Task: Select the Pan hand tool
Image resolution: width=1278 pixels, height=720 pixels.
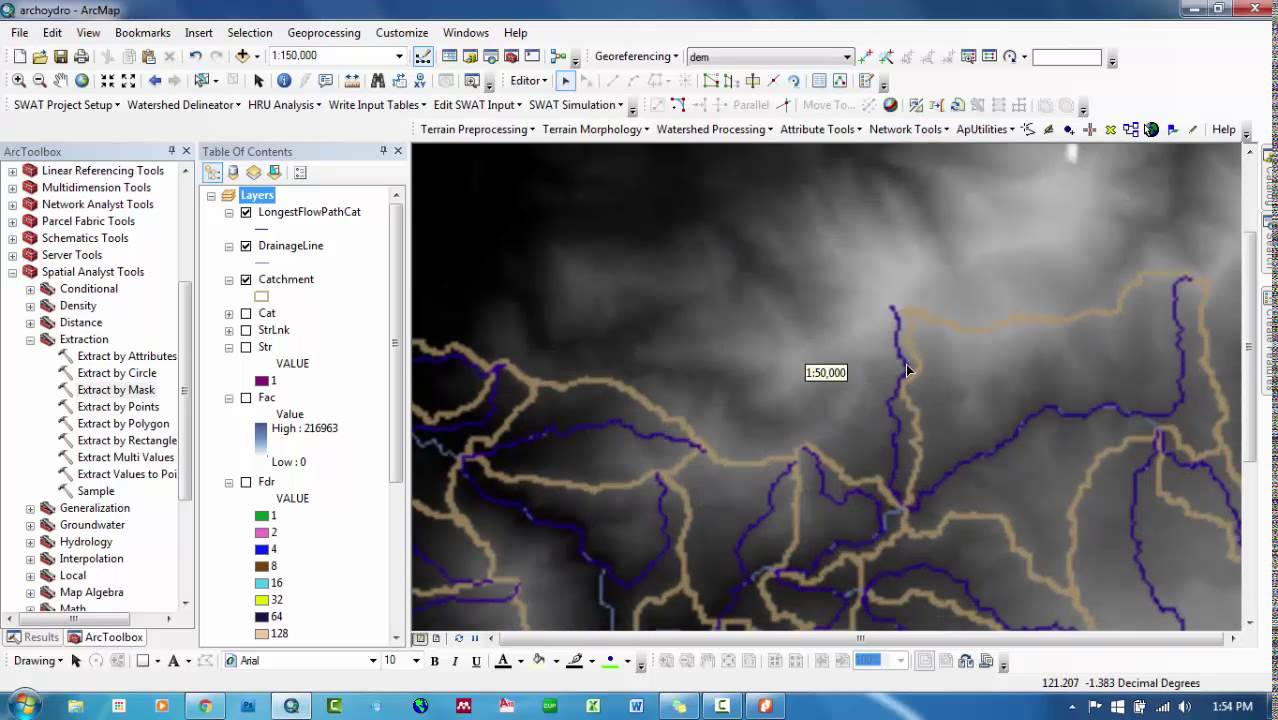Action: pos(61,81)
